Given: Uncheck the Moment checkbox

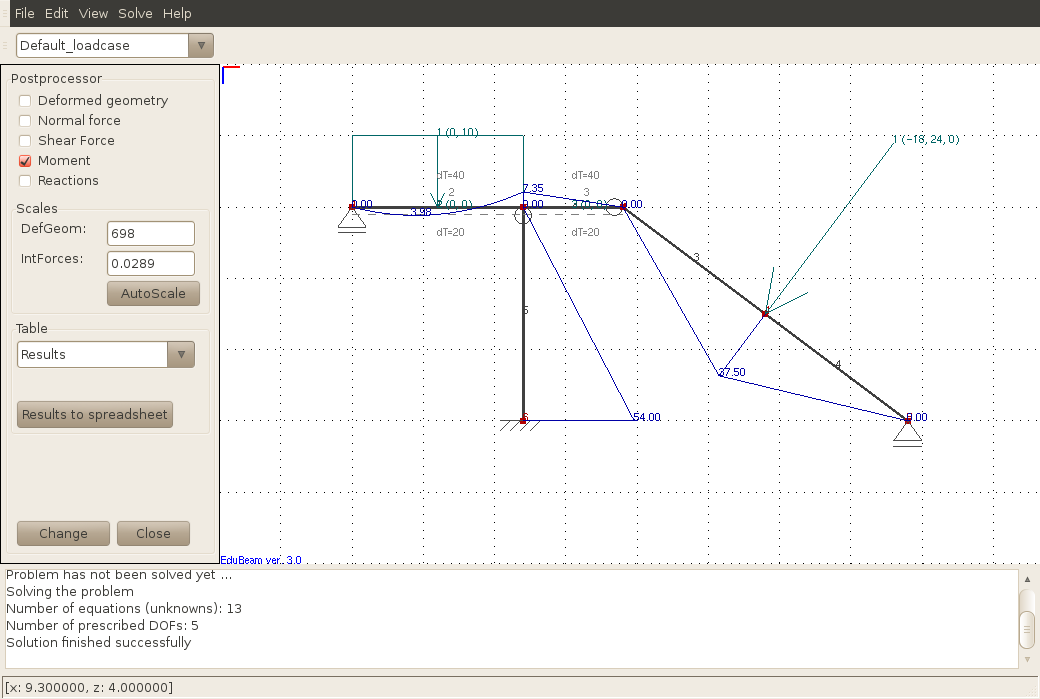Looking at the screenshot, I should click(25, 161).
